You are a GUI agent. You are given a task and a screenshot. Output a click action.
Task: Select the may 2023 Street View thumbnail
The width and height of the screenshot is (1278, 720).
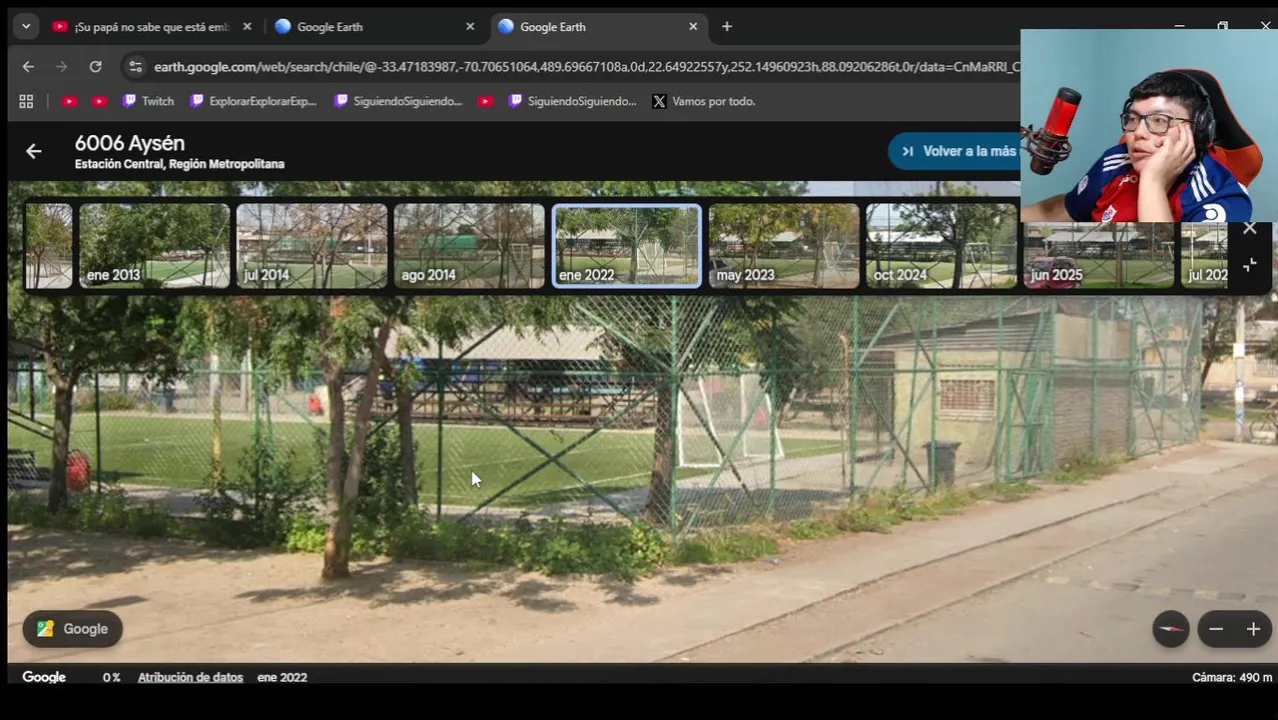pos(784,246)
